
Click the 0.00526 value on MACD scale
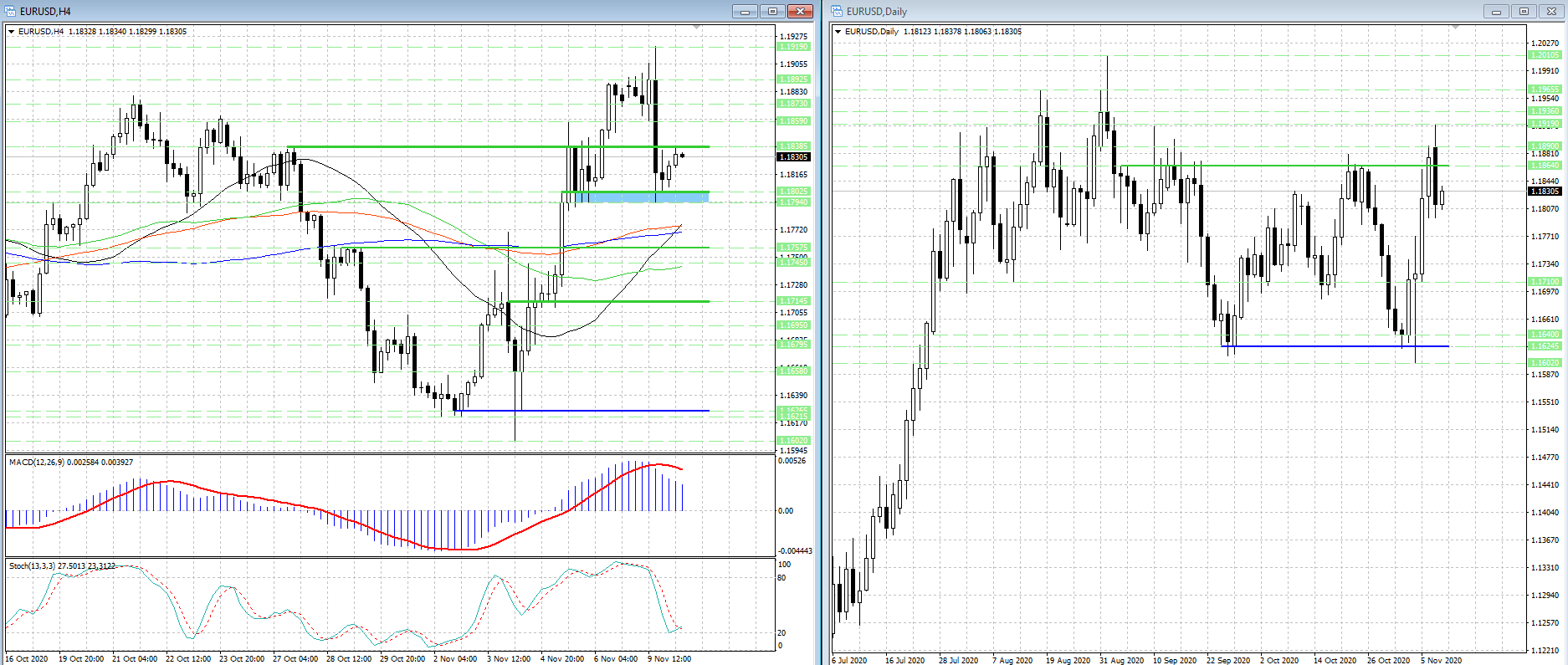click(x=792, y=461)
